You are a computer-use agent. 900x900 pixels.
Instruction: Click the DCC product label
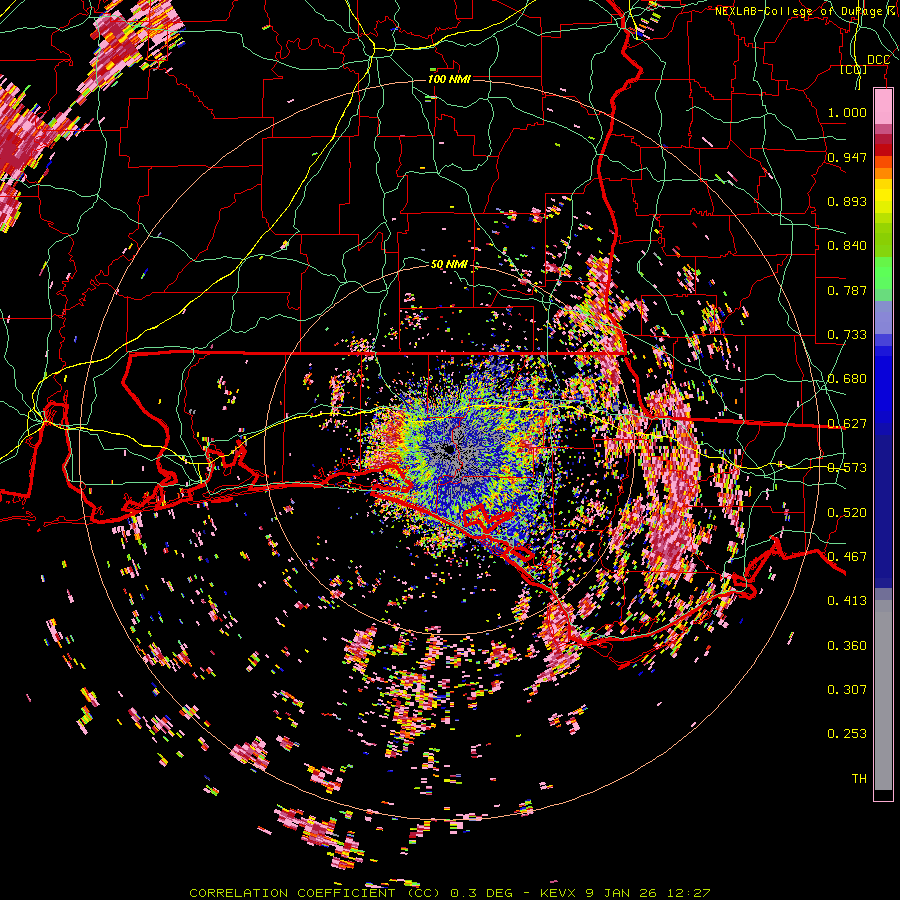(878, 60)
